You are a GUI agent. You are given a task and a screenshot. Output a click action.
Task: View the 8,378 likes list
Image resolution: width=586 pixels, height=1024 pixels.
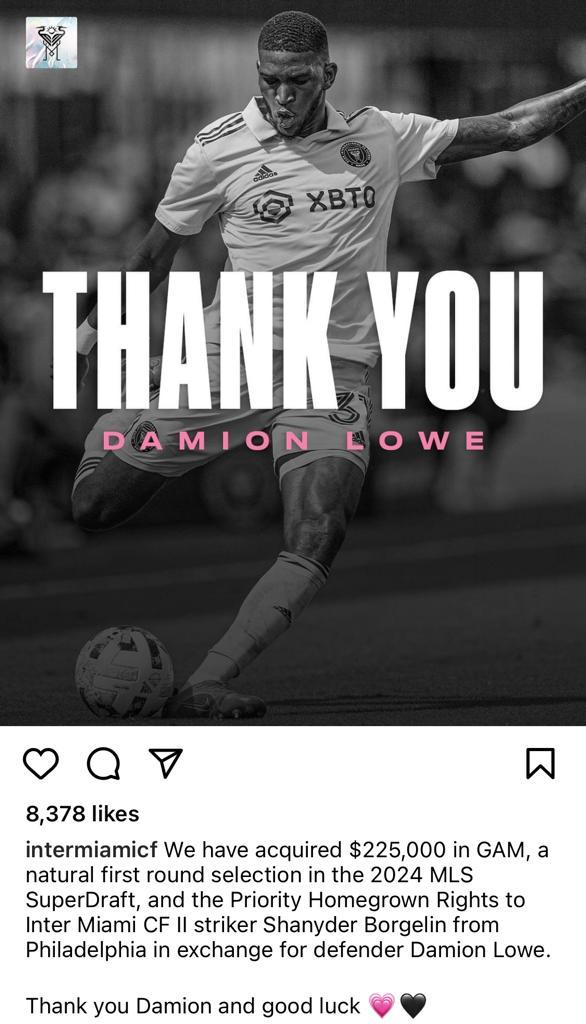coord(82,814)
